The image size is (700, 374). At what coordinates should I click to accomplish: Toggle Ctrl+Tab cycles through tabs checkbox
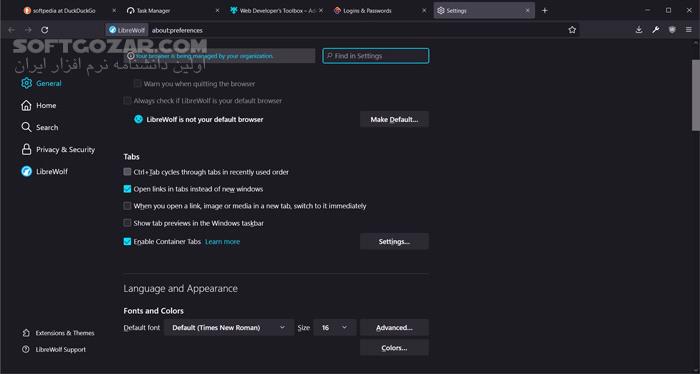click(127, 172)
